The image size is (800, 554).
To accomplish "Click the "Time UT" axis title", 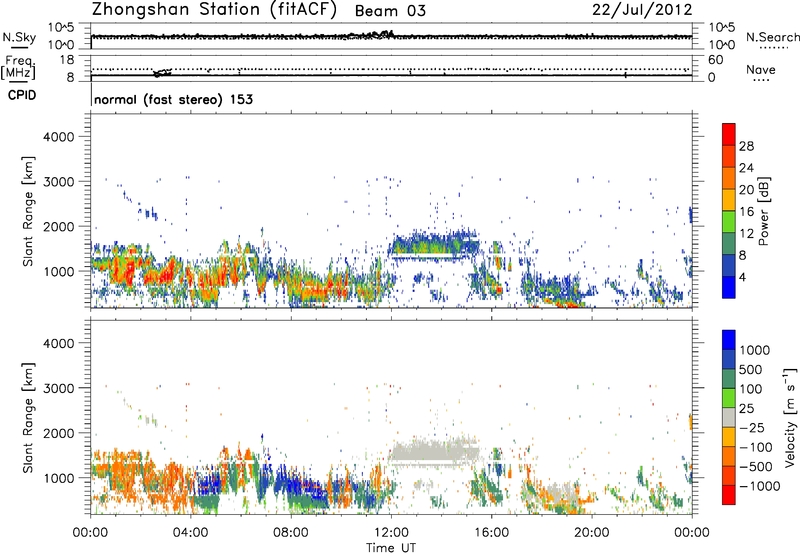I will point(391,548).
